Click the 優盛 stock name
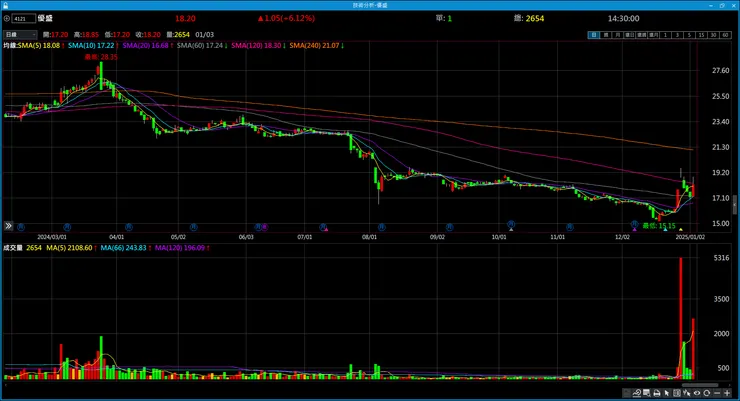740x401 pixels. click(x=45, y=18)
